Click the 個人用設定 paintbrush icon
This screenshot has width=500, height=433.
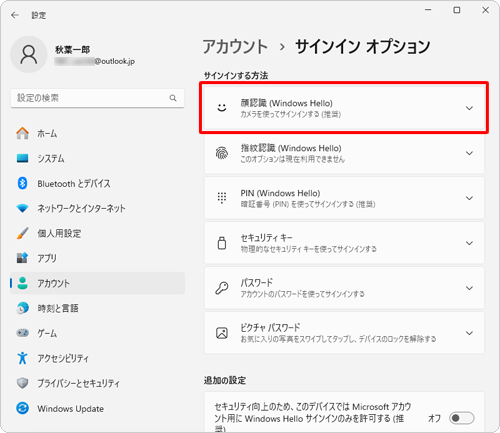click(22, 233)
